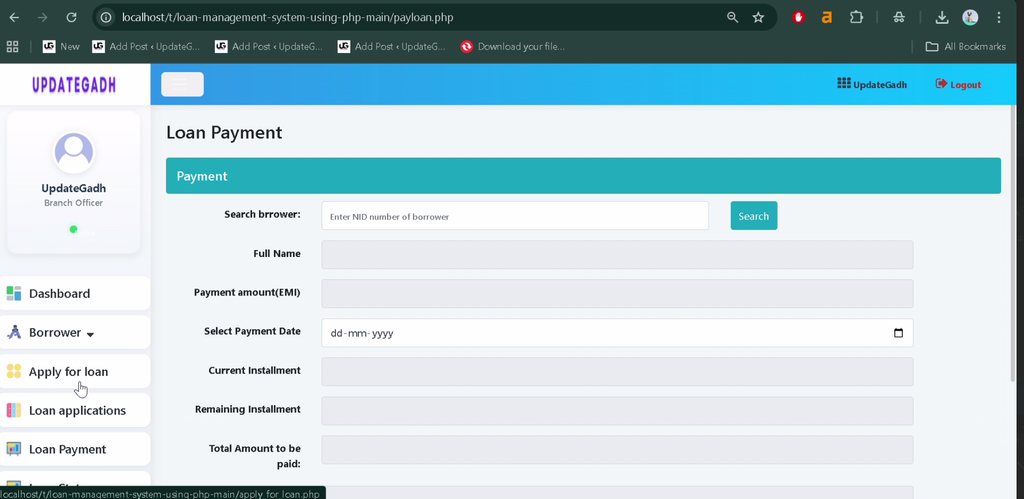
Task: Click the Select Payment Date field
Action: click(617, 333)
